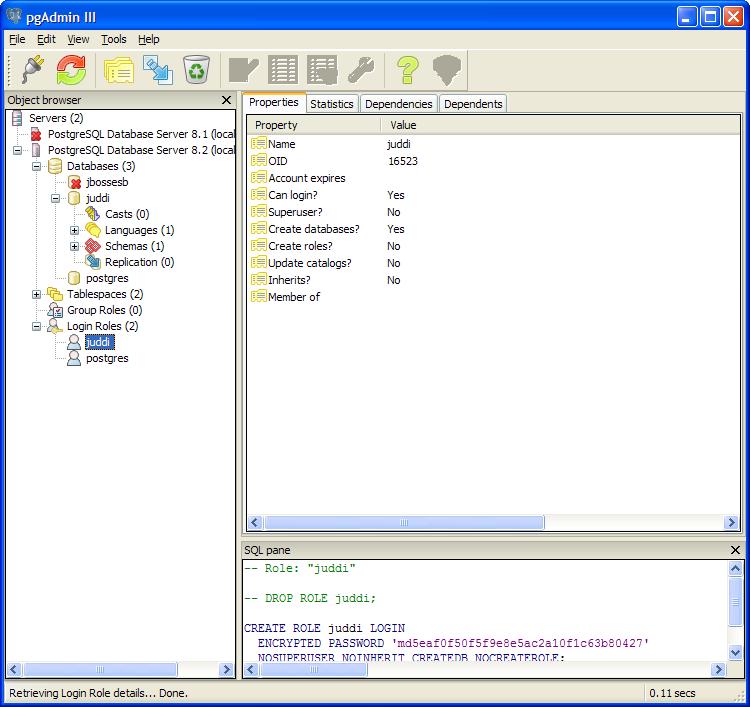Viewport: 750px width, 707px height.
Task: Select PostgreSQL Database Server 8.1 entry
Action: click(x=141, y=134)
